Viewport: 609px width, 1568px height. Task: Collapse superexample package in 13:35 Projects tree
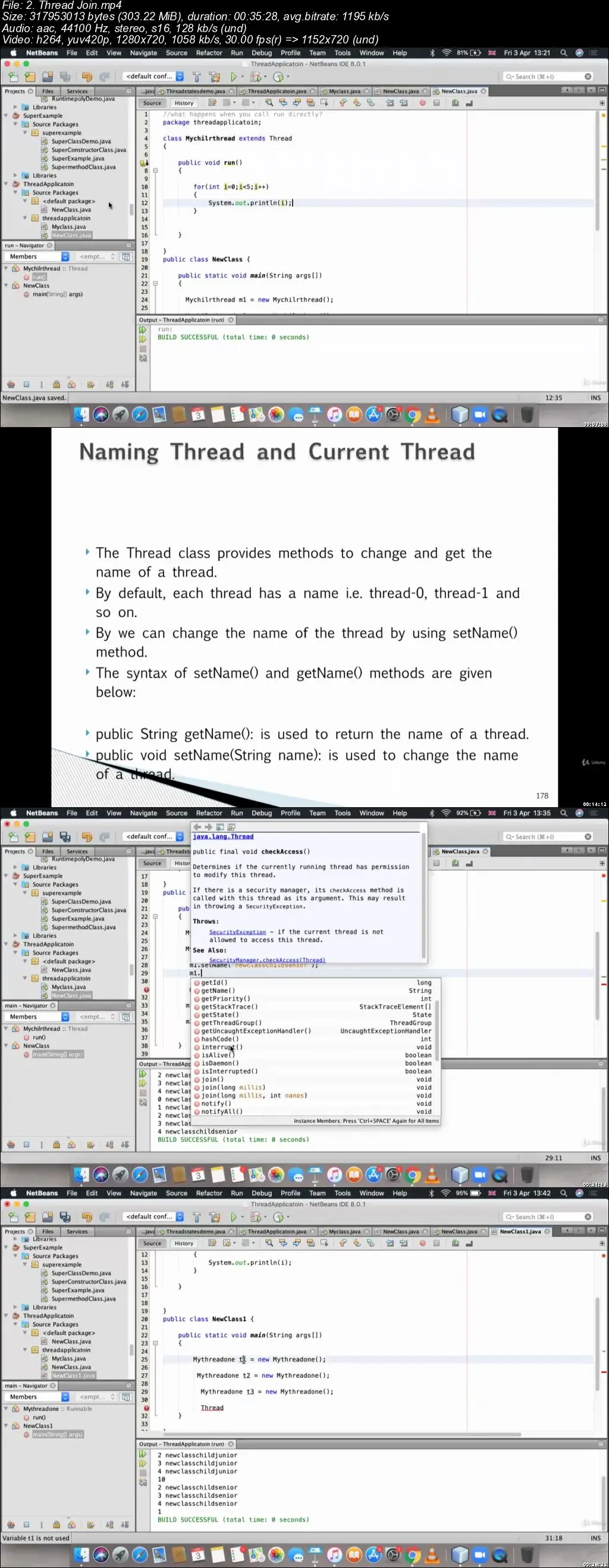pyautogui.click(x=25, y=893)
